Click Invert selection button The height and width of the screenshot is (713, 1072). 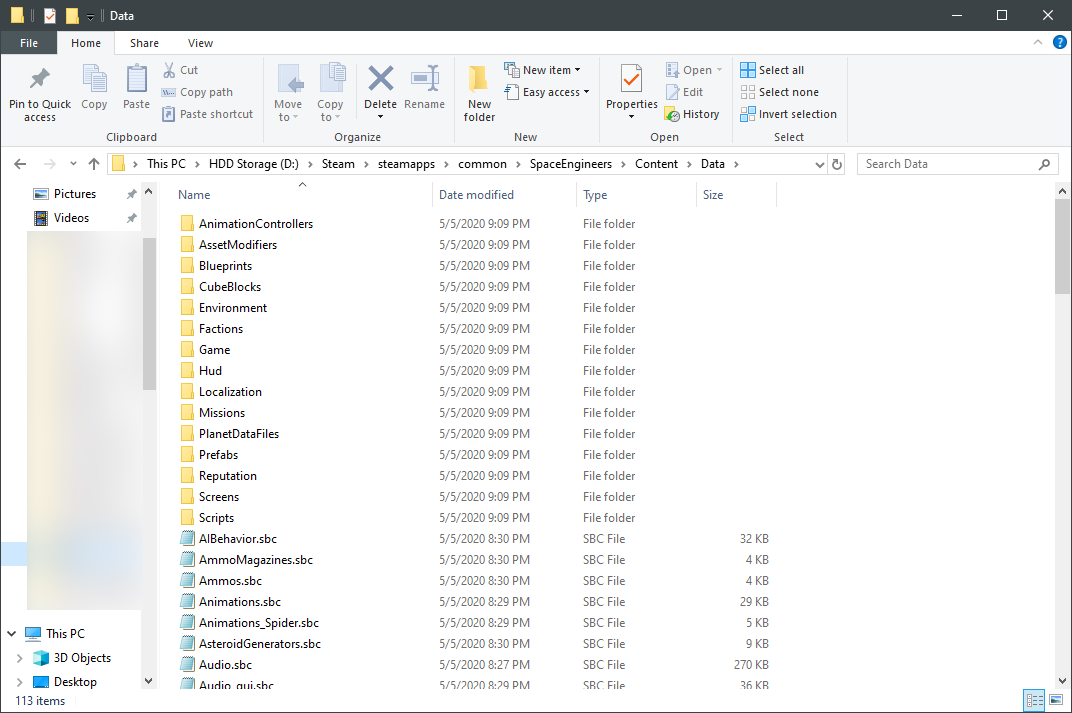788,114
